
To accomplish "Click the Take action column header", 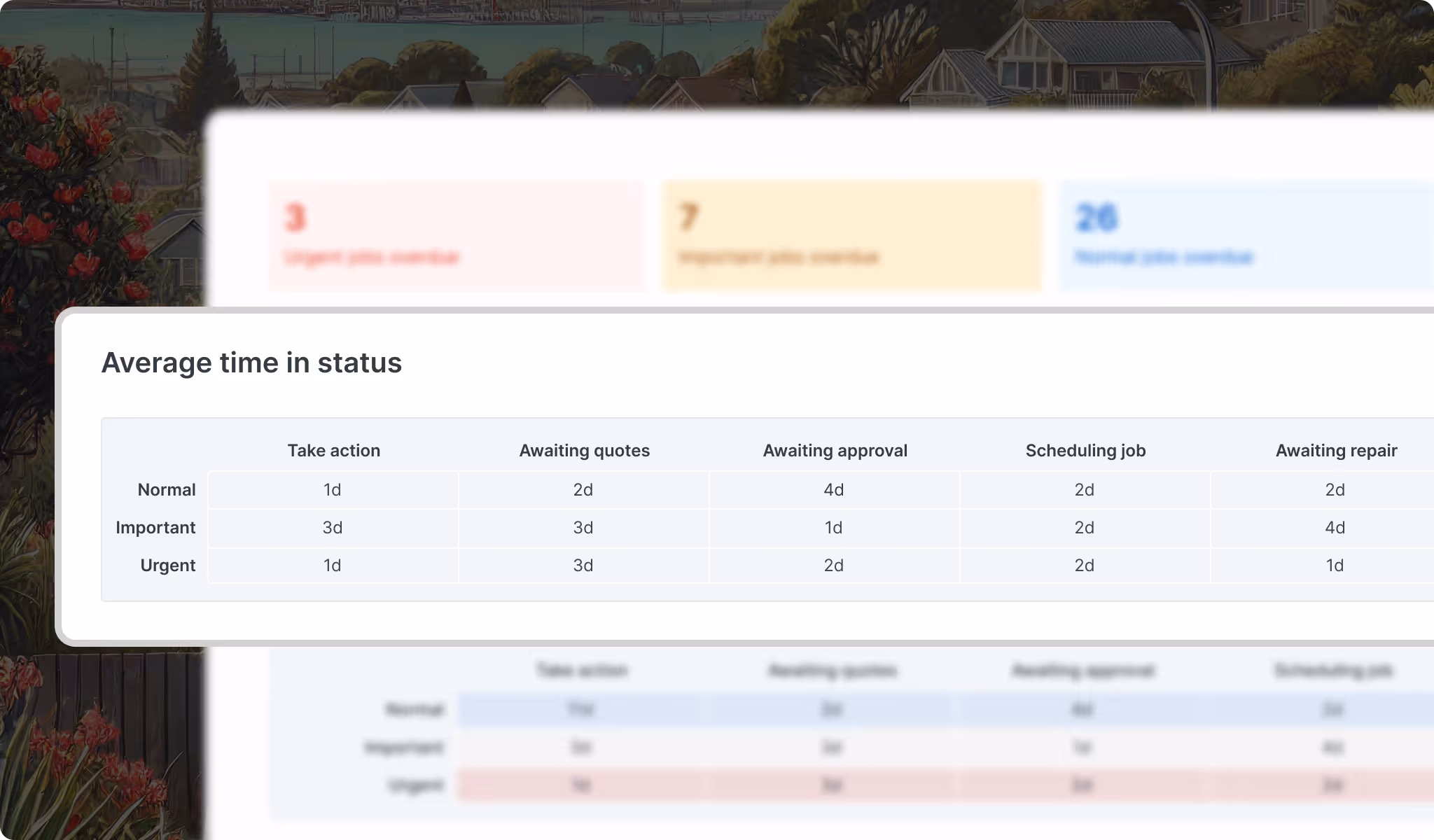I will pos(333,450).
